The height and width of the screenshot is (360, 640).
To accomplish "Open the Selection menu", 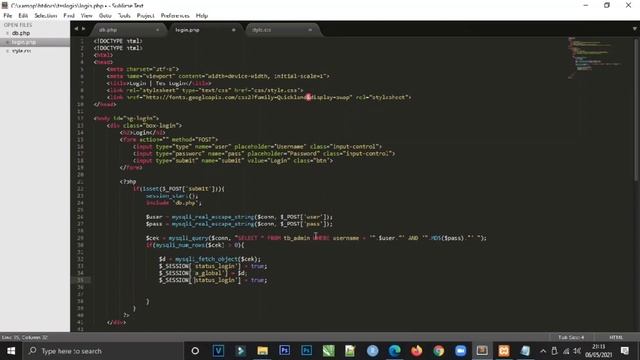I will [46, 16].
